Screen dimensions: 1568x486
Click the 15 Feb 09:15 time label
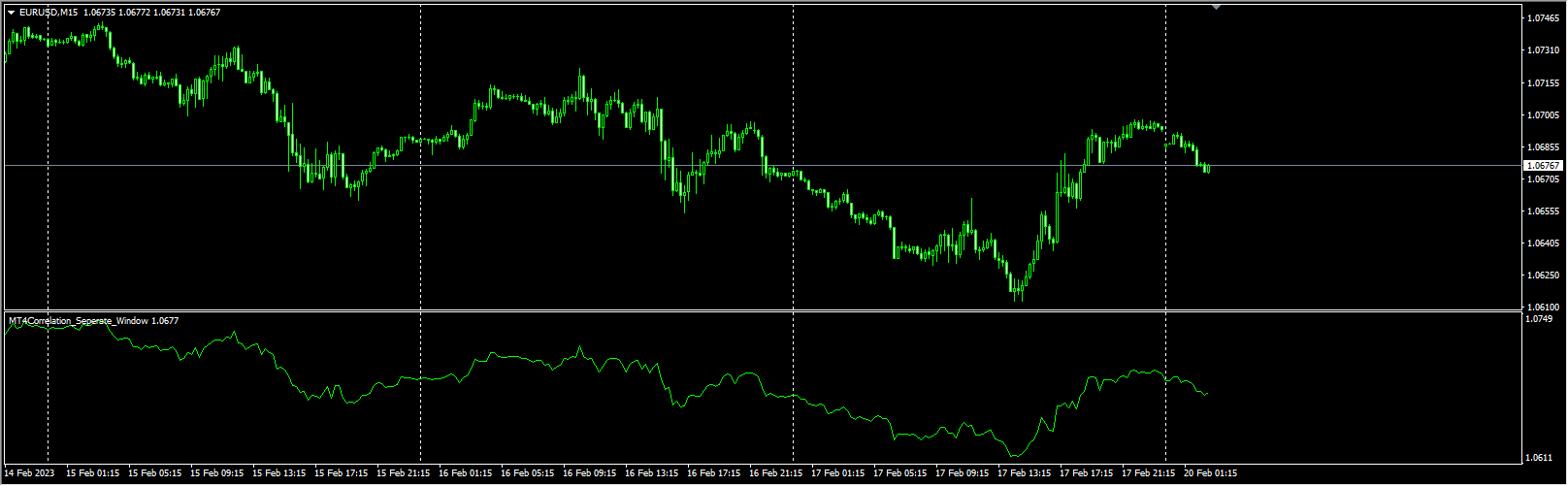tap(217, 474)
